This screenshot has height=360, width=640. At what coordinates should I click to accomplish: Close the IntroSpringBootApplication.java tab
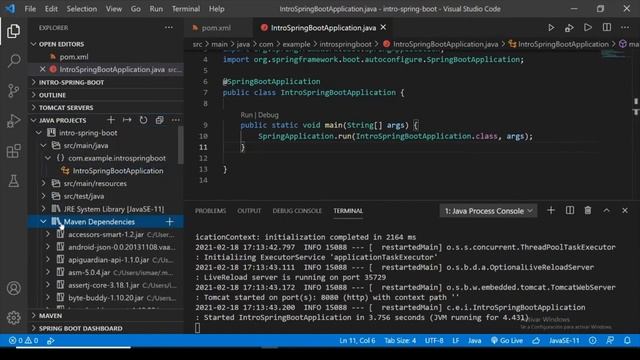(383, 27)
